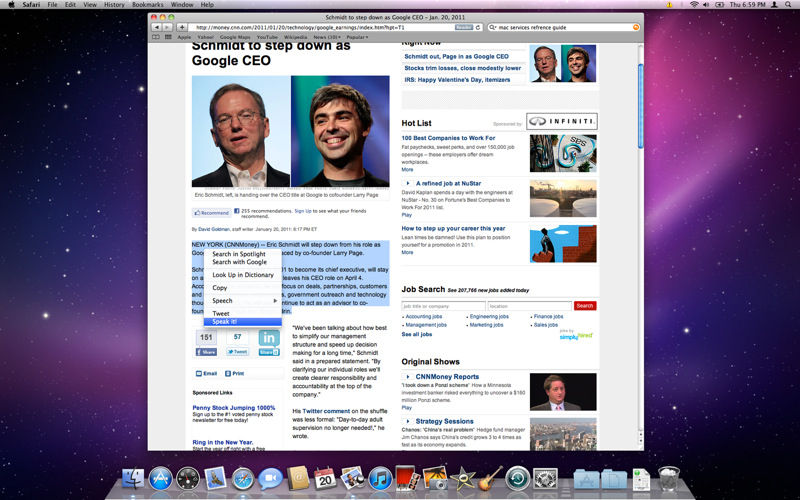800x500 pixels.
Task: Choose Search with Google in context menu
Action: [x=242, y=262]
